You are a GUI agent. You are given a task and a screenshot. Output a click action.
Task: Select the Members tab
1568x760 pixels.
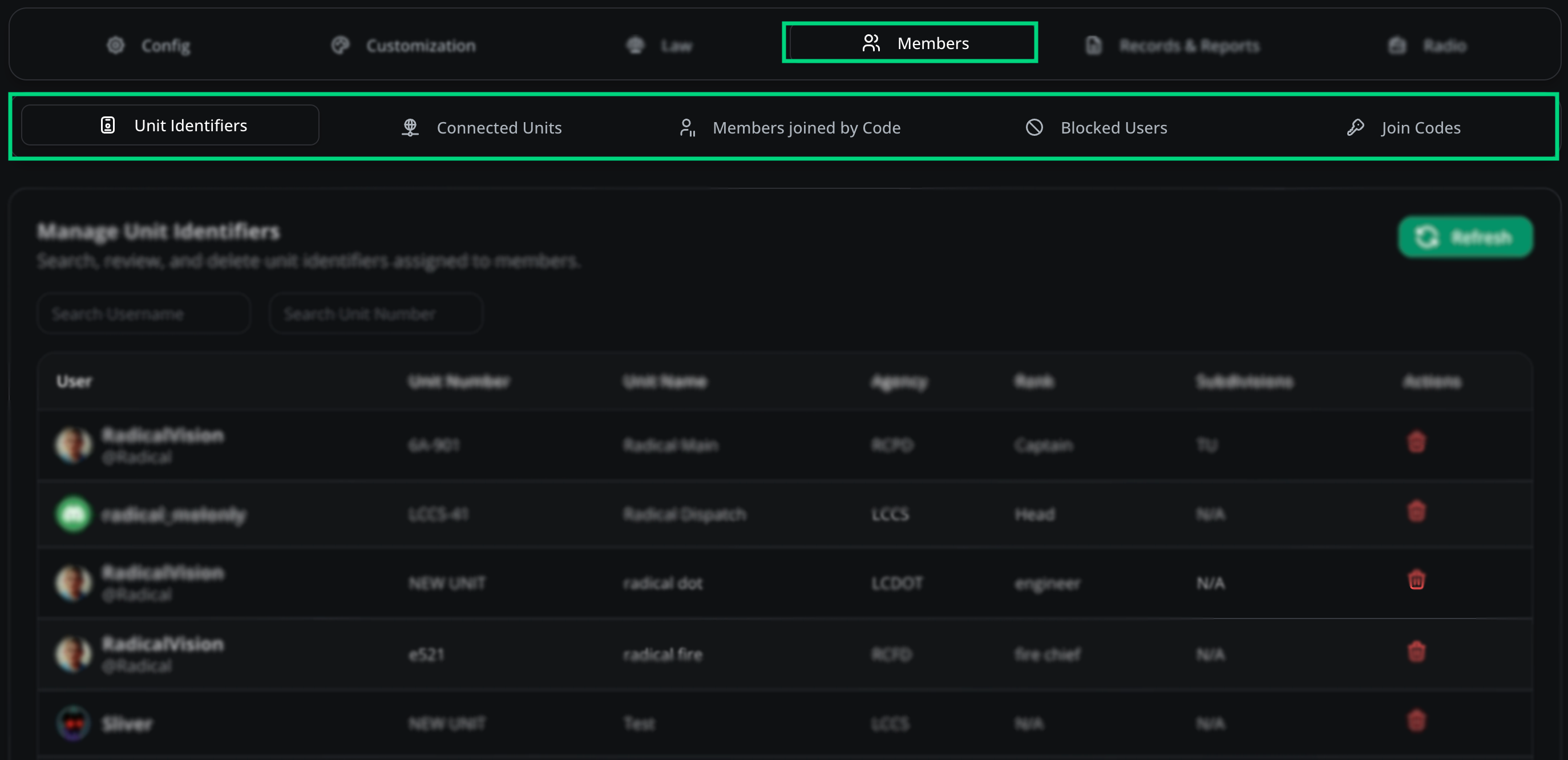pos(910,43)
